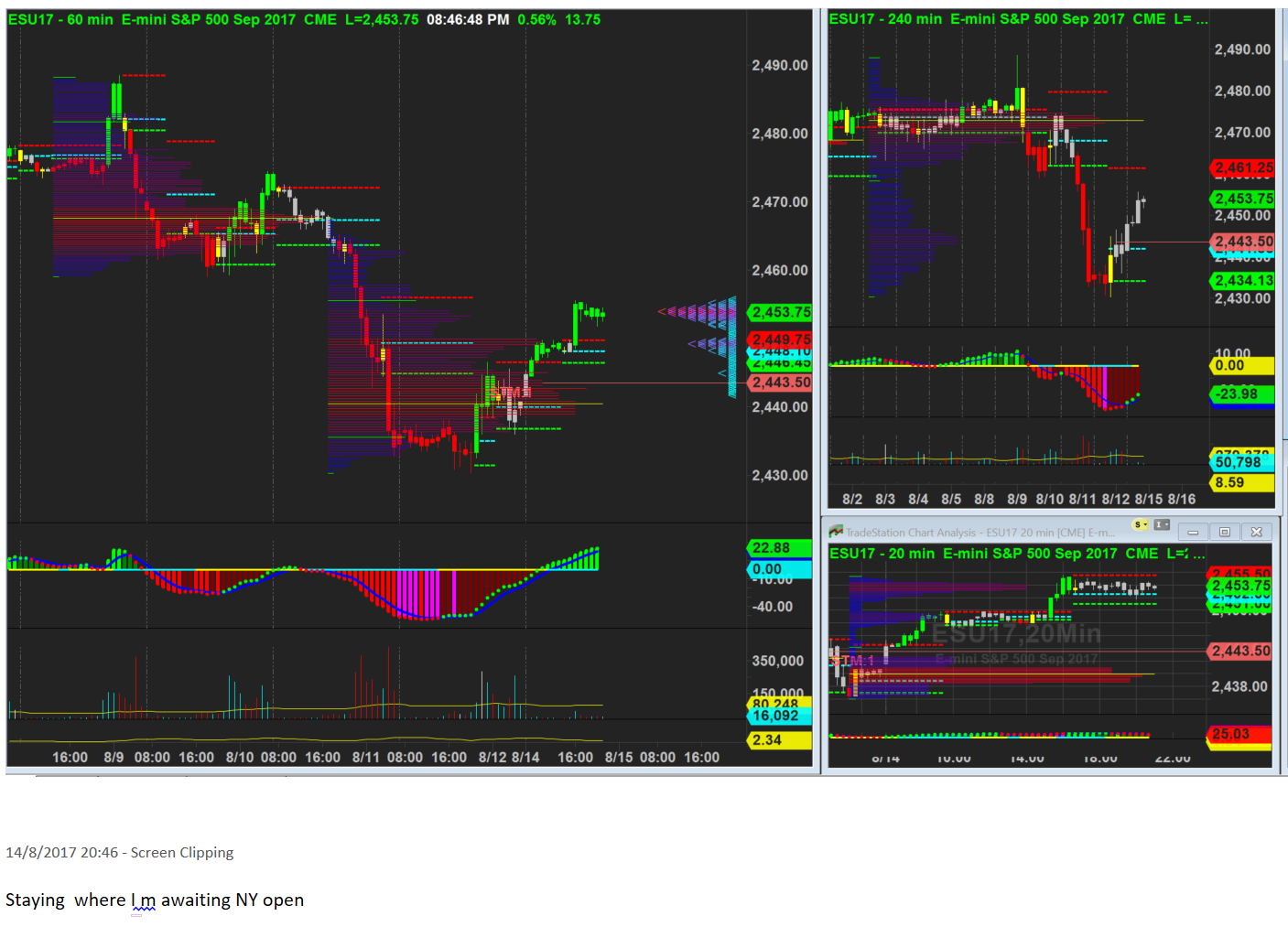
Task: Click the red 2,461.25 price marker on the 240 min chart
Action: click(x=1243, y=167)
